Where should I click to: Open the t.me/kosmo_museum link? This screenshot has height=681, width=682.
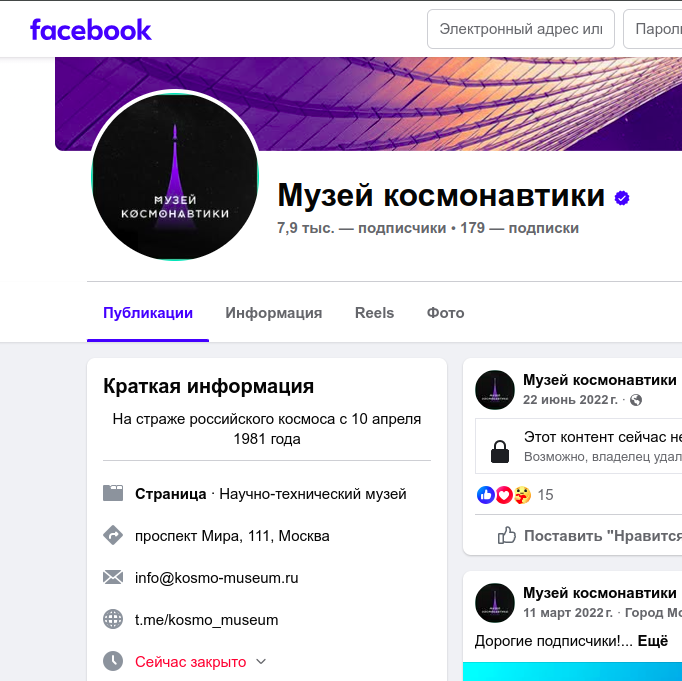pyautogui.click(x=207, y=619)
